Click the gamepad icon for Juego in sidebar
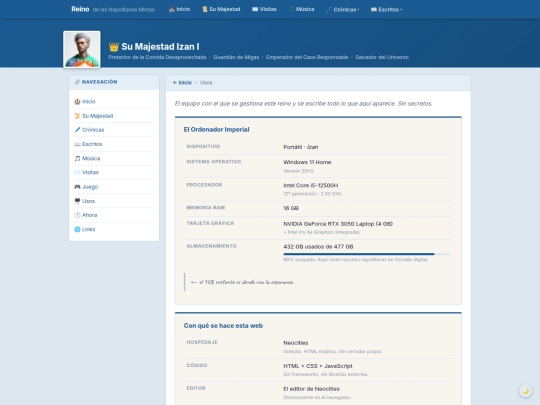 (x=77, y=187)
